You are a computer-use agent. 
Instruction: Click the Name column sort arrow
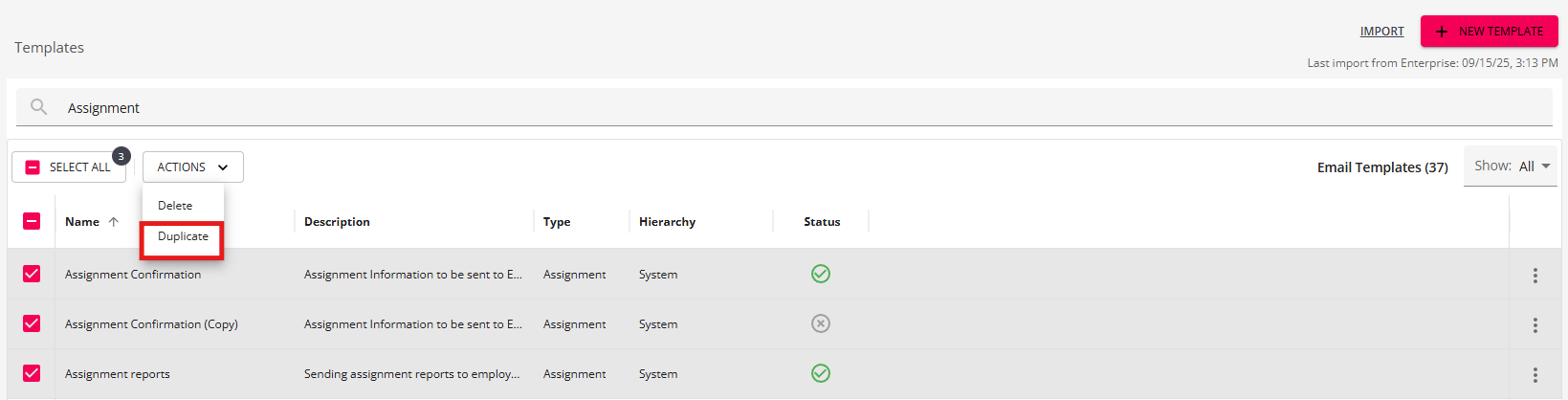(114, 222)
